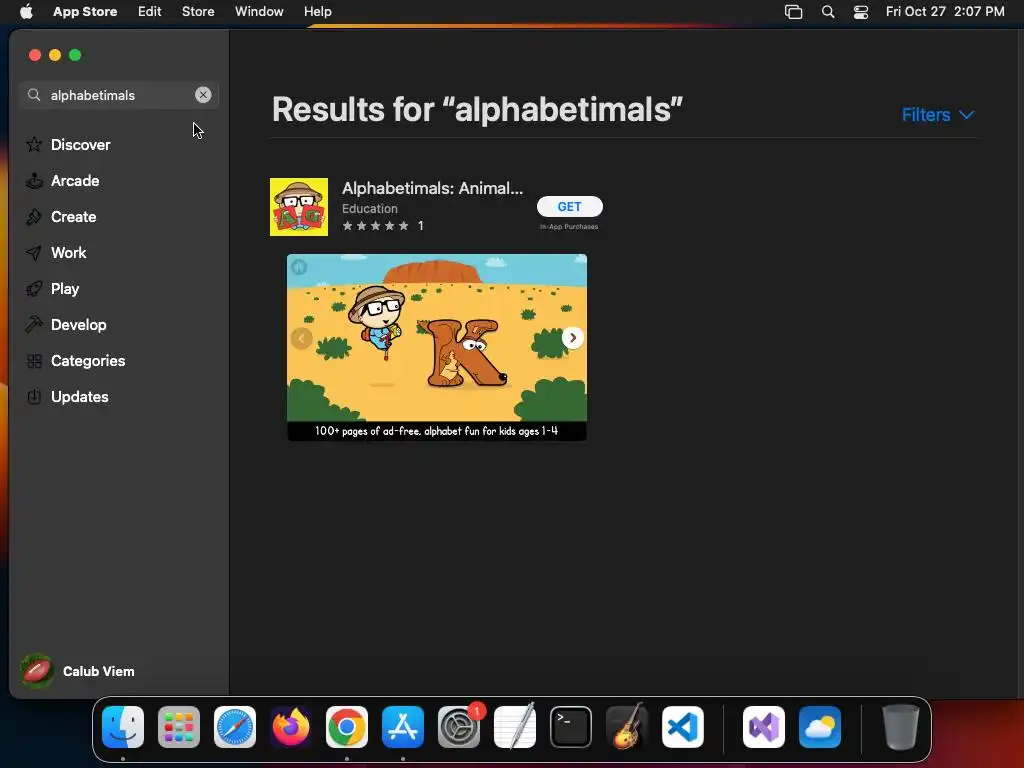
Task: Click the five-star rating of Alphabetimals
Action: pyautogui.click(x=376, y=225)
